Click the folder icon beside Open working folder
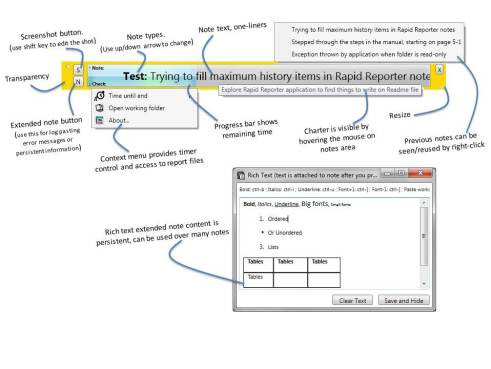The image size is (491, 369). click(x=99, y=108)
